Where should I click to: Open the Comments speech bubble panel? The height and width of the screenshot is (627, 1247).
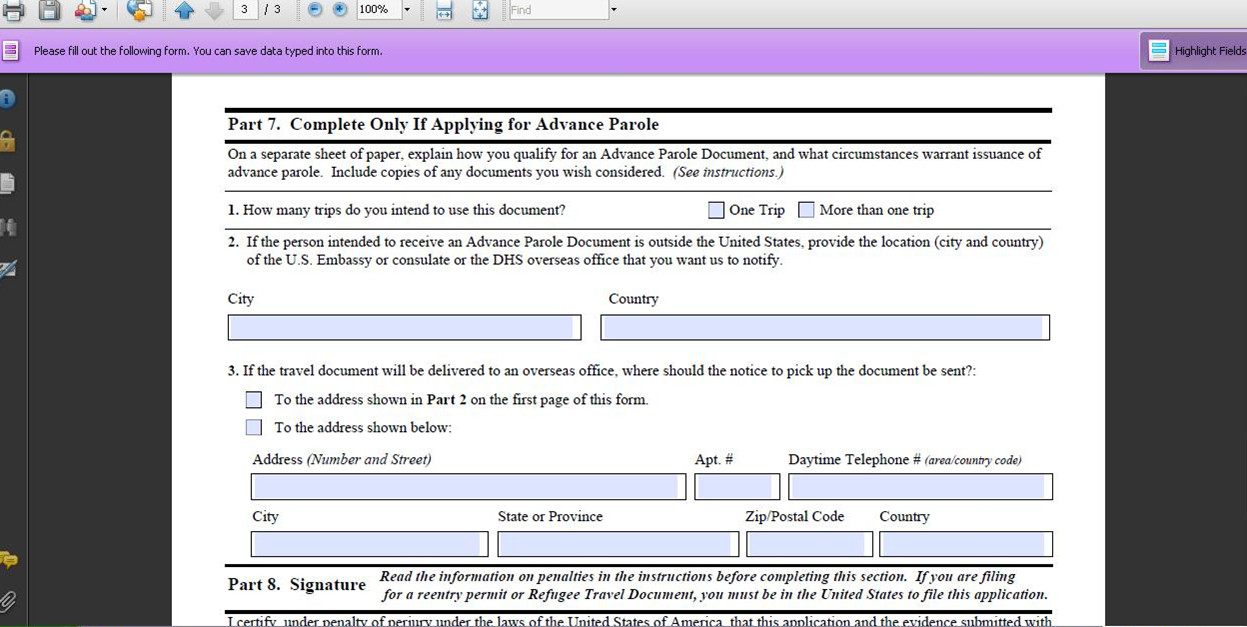[8, 559]
